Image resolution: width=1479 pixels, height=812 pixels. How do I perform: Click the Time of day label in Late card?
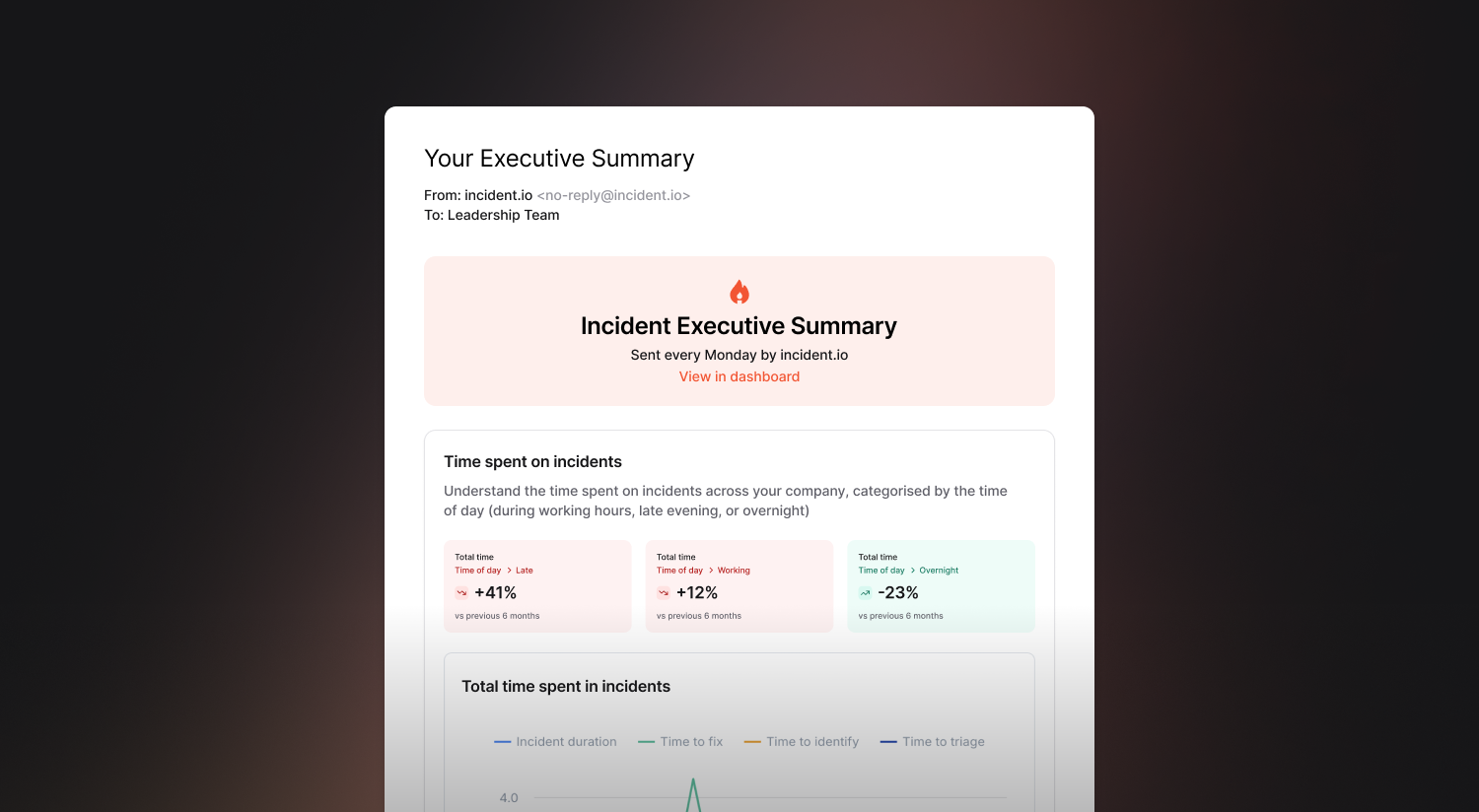(478, 571)
